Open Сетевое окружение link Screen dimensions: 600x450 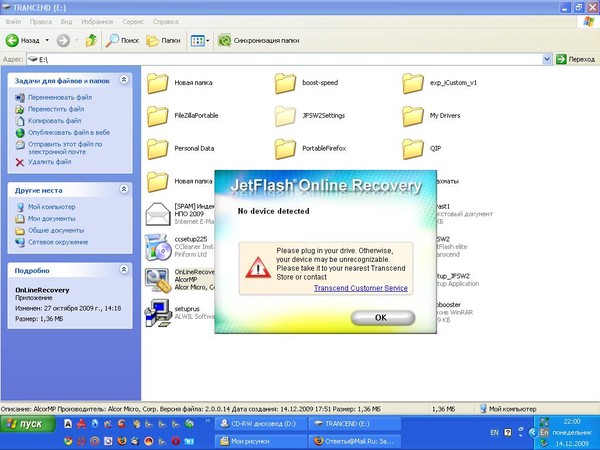click(58, 242)
